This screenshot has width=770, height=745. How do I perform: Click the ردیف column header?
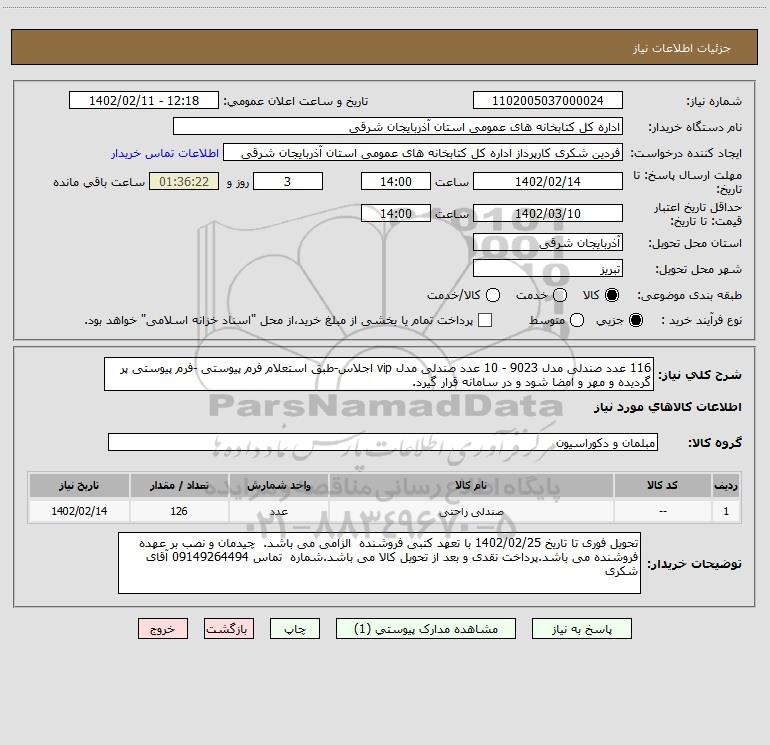726,485
